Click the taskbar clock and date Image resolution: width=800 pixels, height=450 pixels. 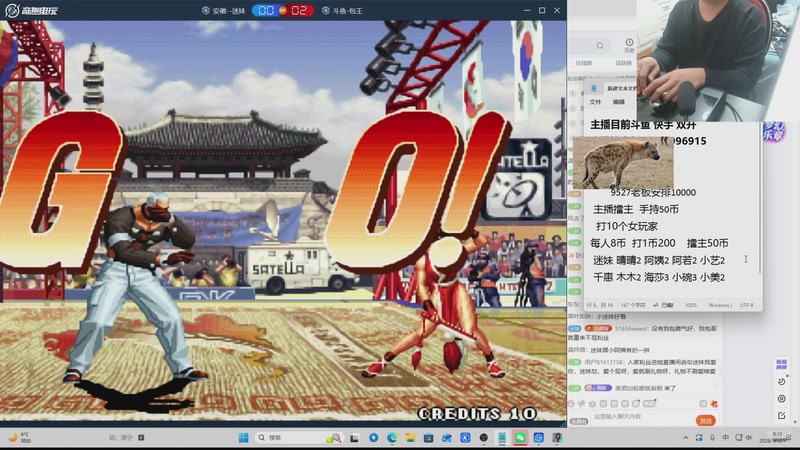pyautogui.click(x=777, y=437)
